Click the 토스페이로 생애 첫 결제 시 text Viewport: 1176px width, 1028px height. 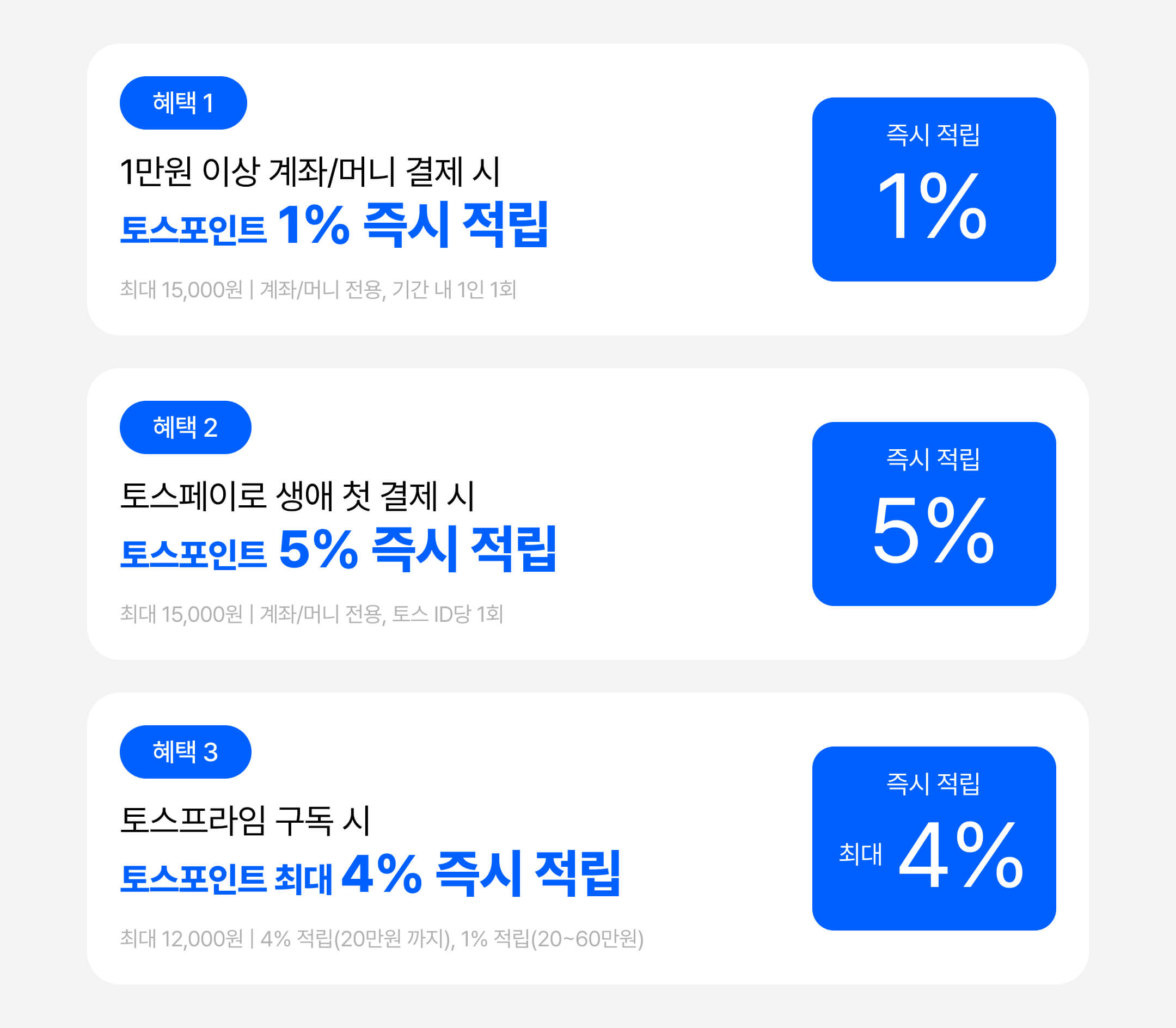tap(297, 495)
